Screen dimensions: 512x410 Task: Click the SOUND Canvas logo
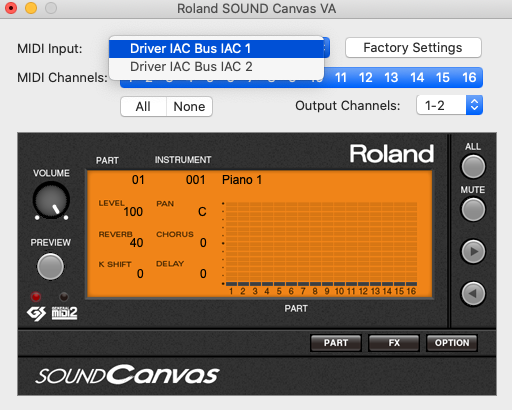127,375
